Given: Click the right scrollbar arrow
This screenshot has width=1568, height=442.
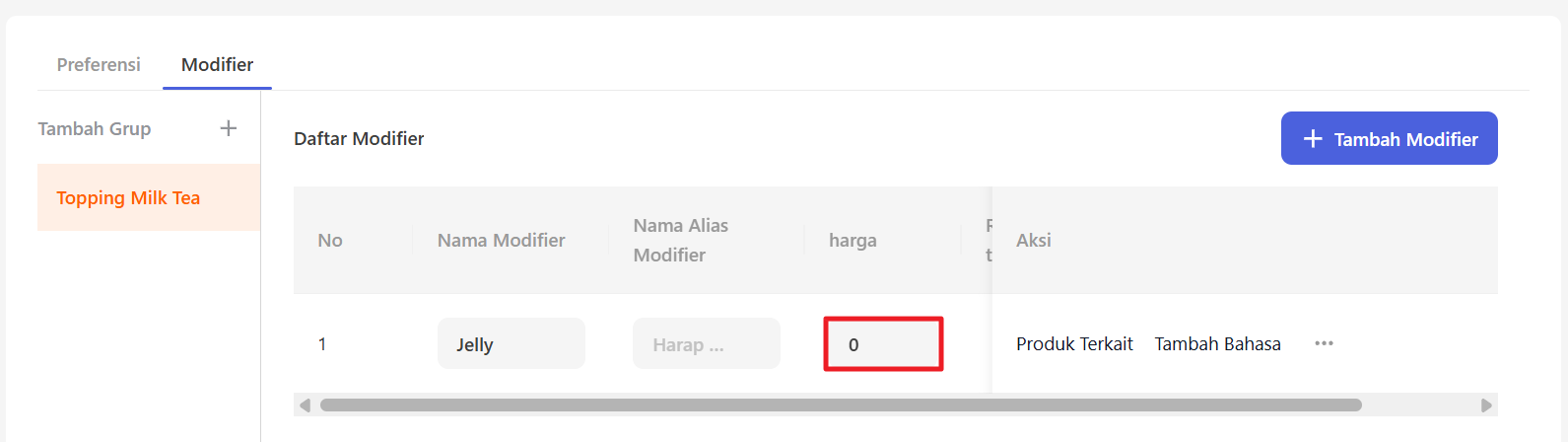Looking at the screenshot, I should (1486, 405).
